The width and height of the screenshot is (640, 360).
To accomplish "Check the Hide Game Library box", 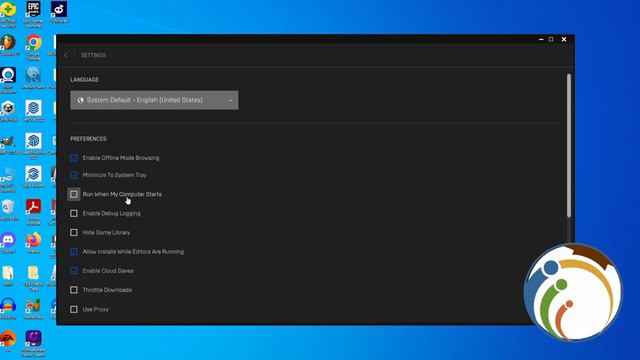I will (74, 232).
